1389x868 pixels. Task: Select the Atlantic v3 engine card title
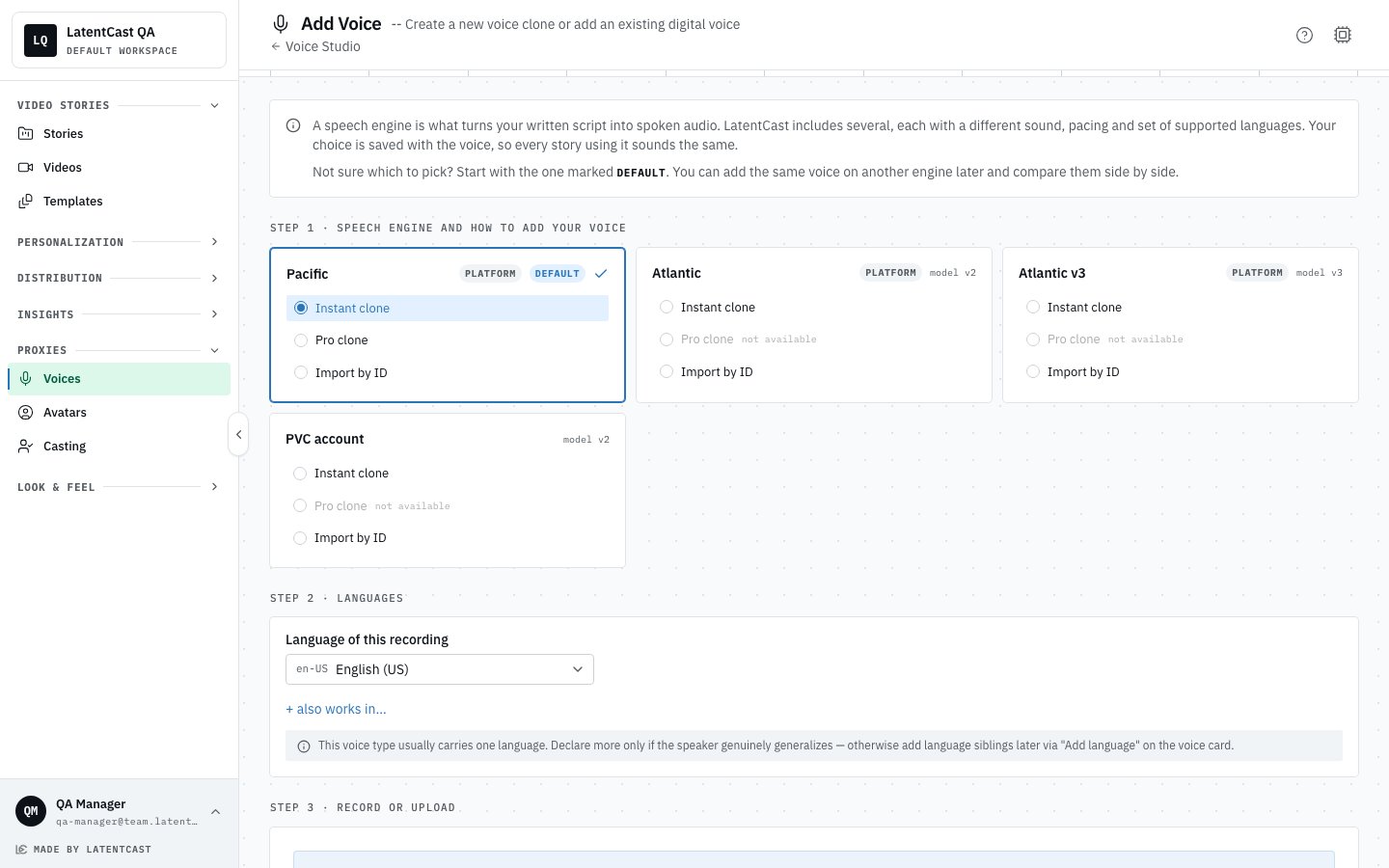pyautogui.click(x=1051, y=273)
